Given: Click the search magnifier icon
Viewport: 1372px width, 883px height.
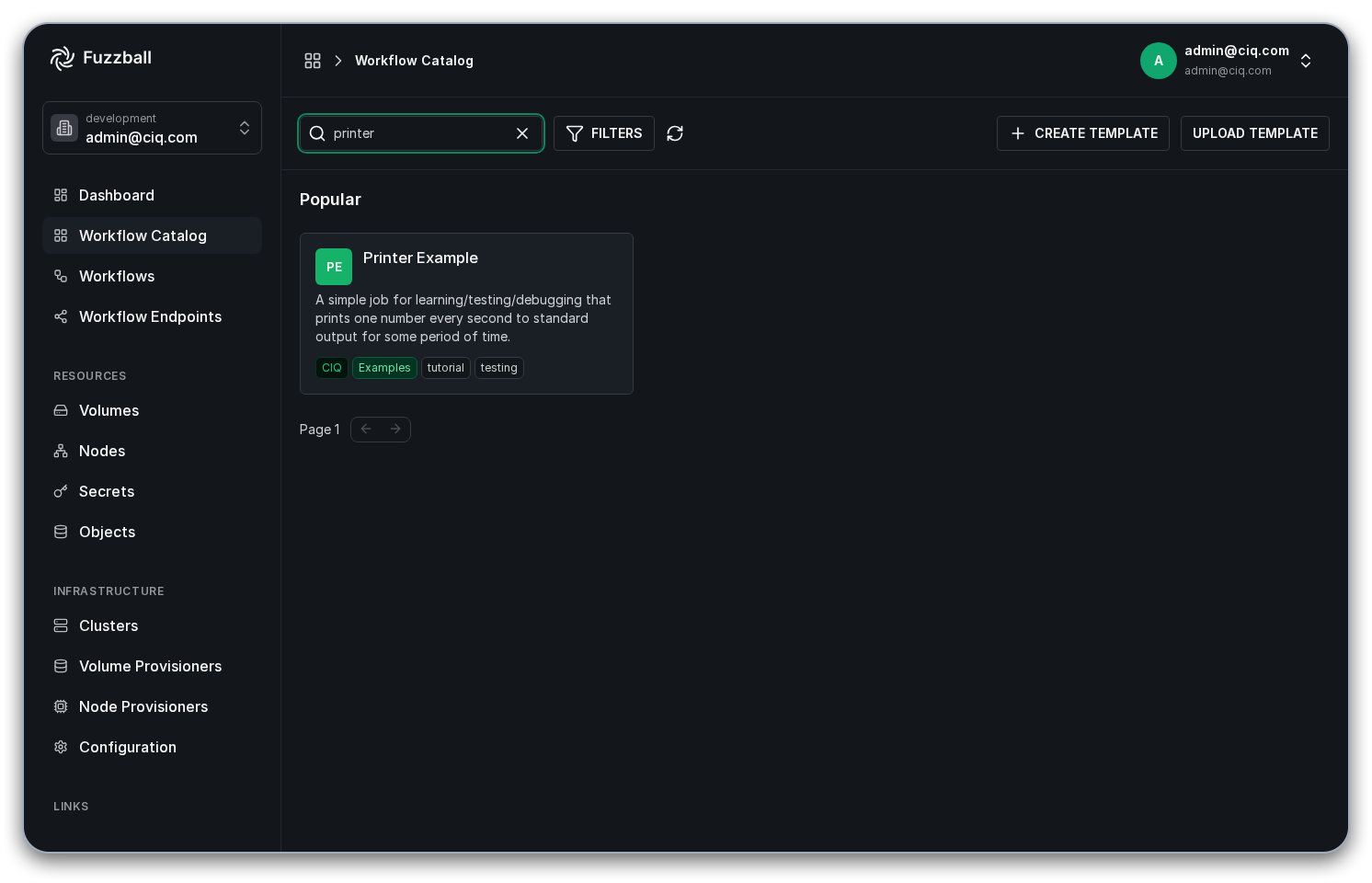Looking at the screenshot, I should pos(317,133).
